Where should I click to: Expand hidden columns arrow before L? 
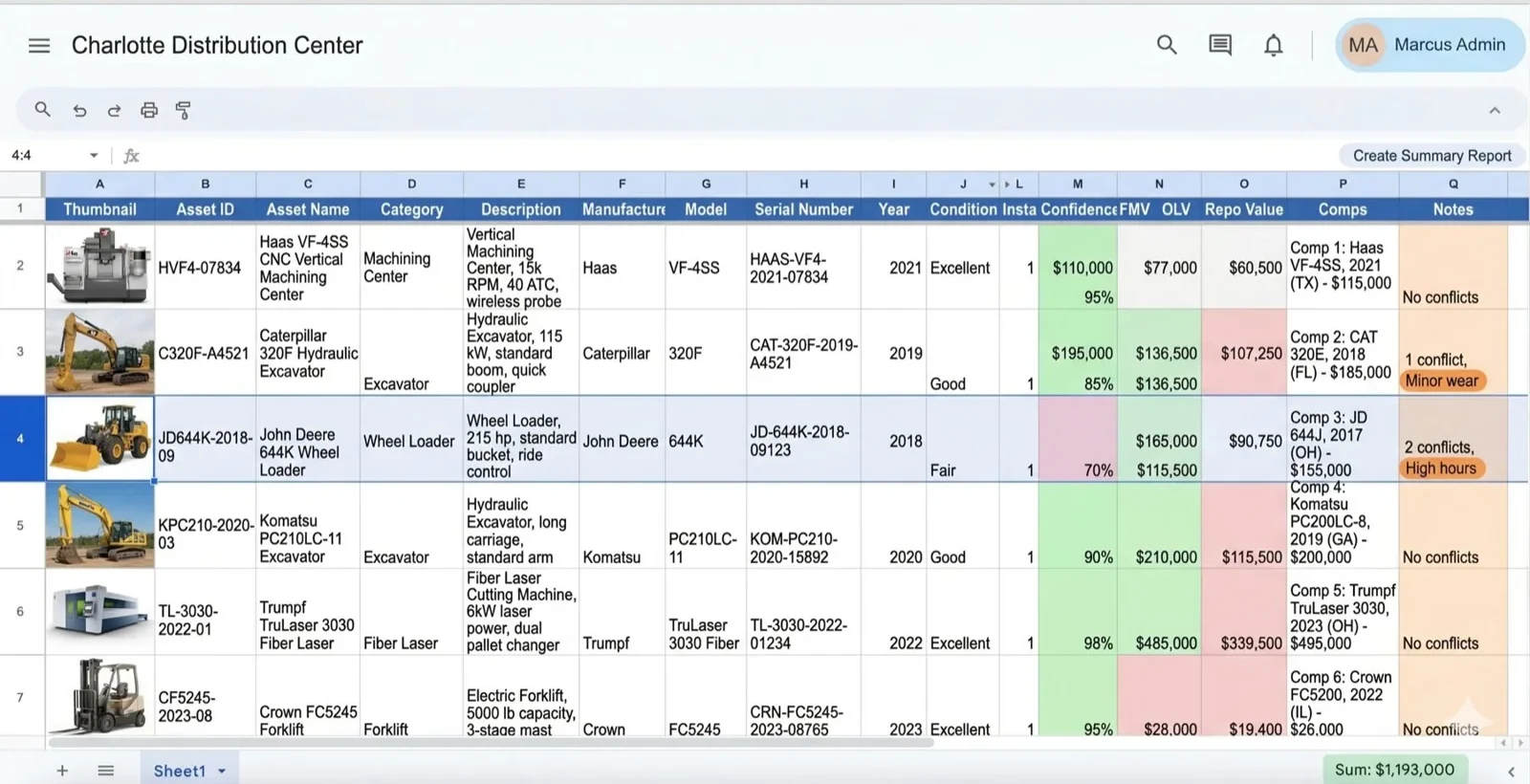coord(1006,185)
